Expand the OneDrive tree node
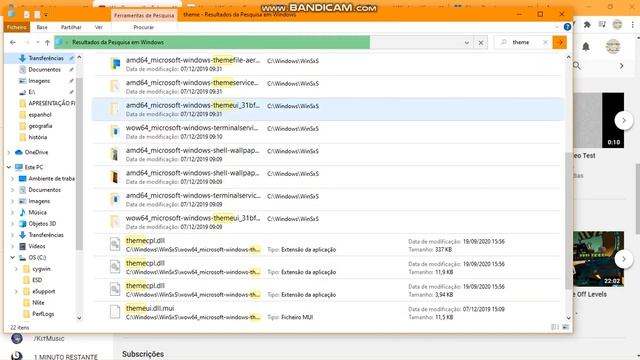 click(x=9, y=152)
